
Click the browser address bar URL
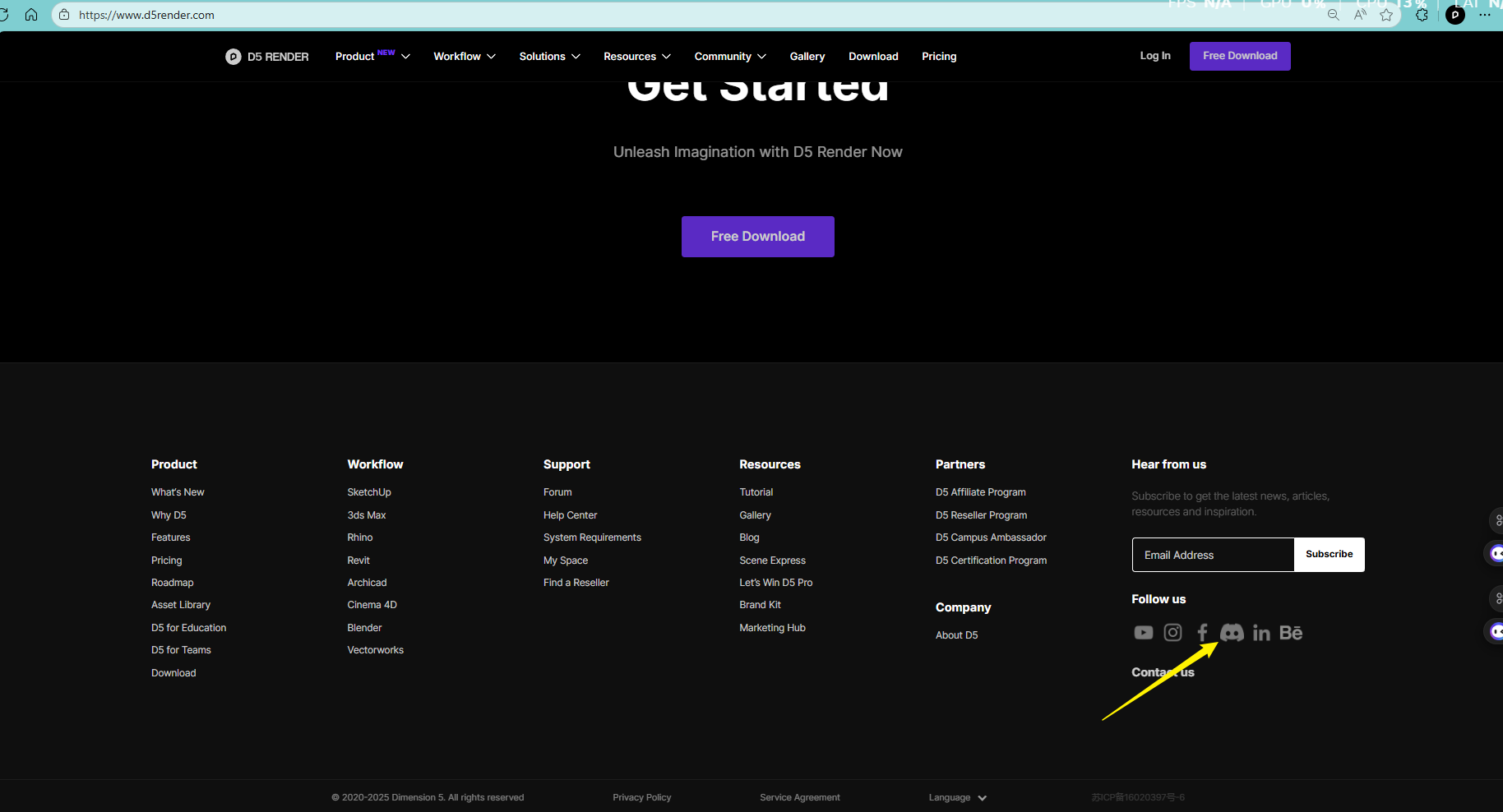[146, 15]
